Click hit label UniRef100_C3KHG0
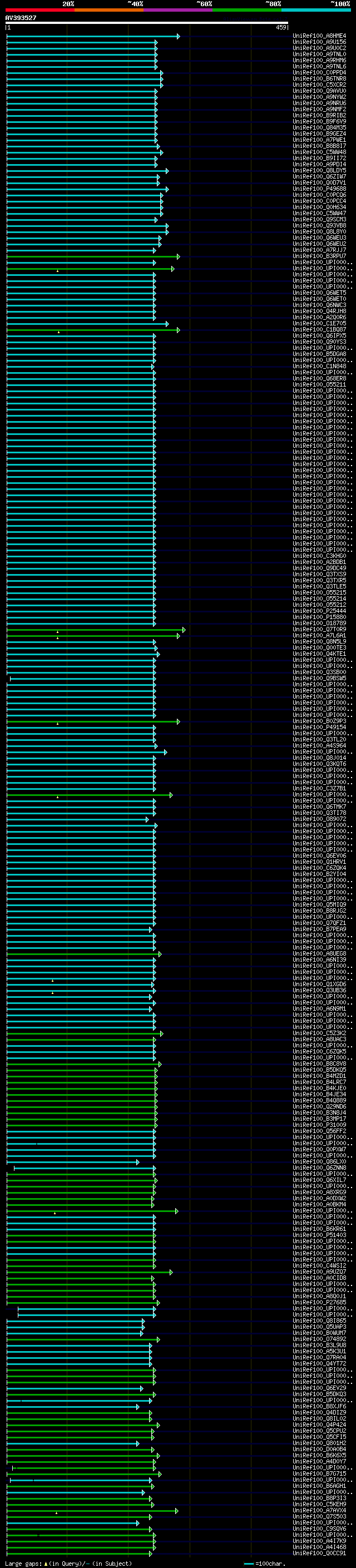This screenshot has width=356, height=1568. [x=319, y=556]
